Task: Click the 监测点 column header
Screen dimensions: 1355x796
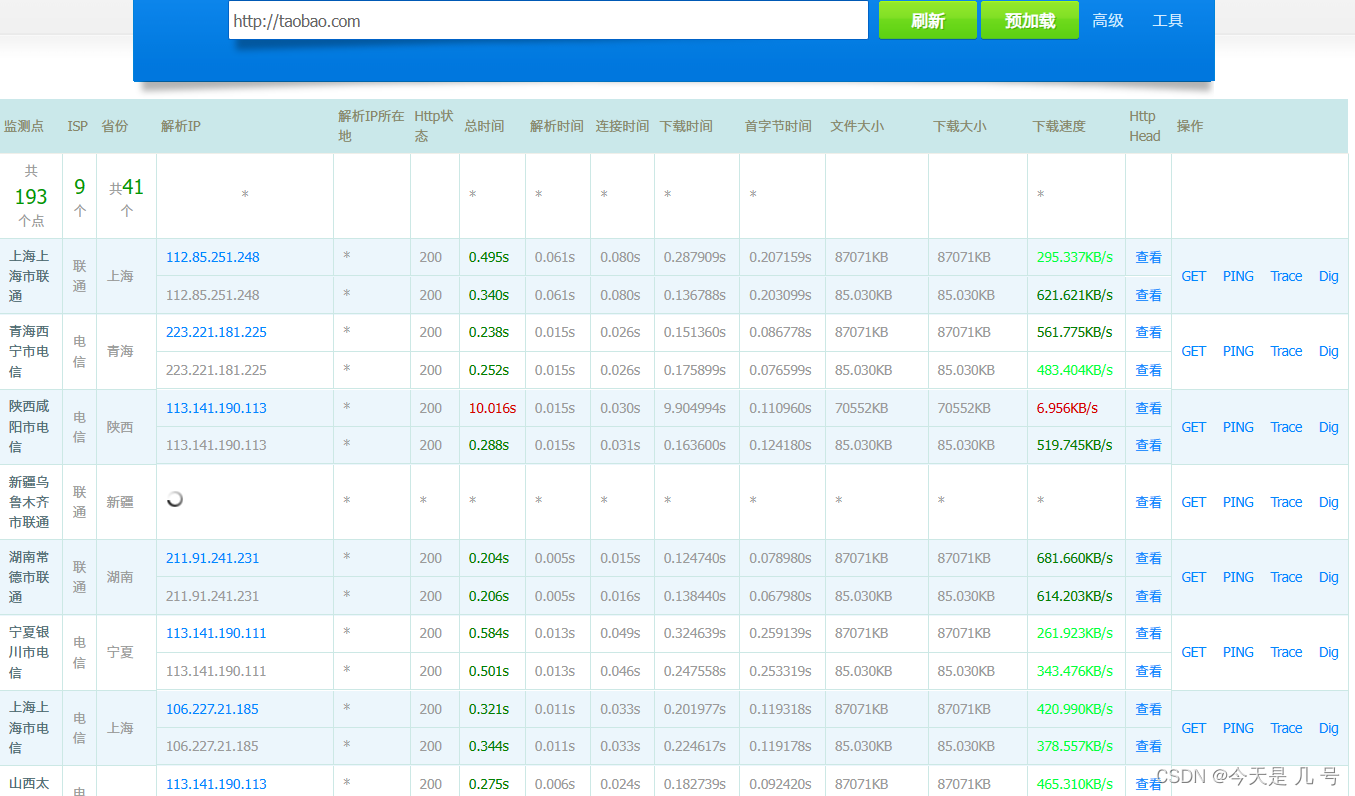Action: point(24,126)
